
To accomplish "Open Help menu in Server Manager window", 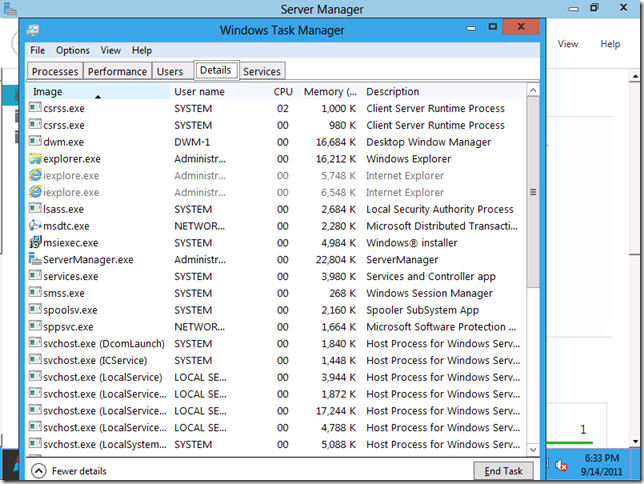I will pos(610,44).
